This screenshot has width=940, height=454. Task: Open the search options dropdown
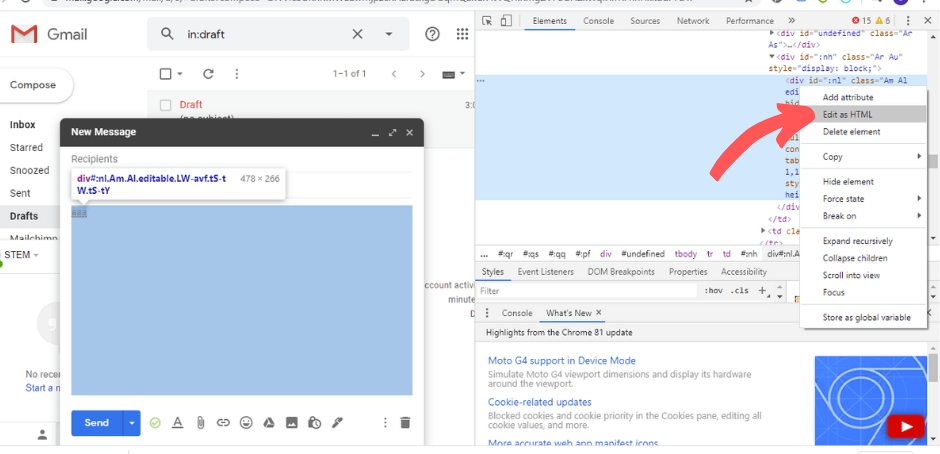point(388,34)
